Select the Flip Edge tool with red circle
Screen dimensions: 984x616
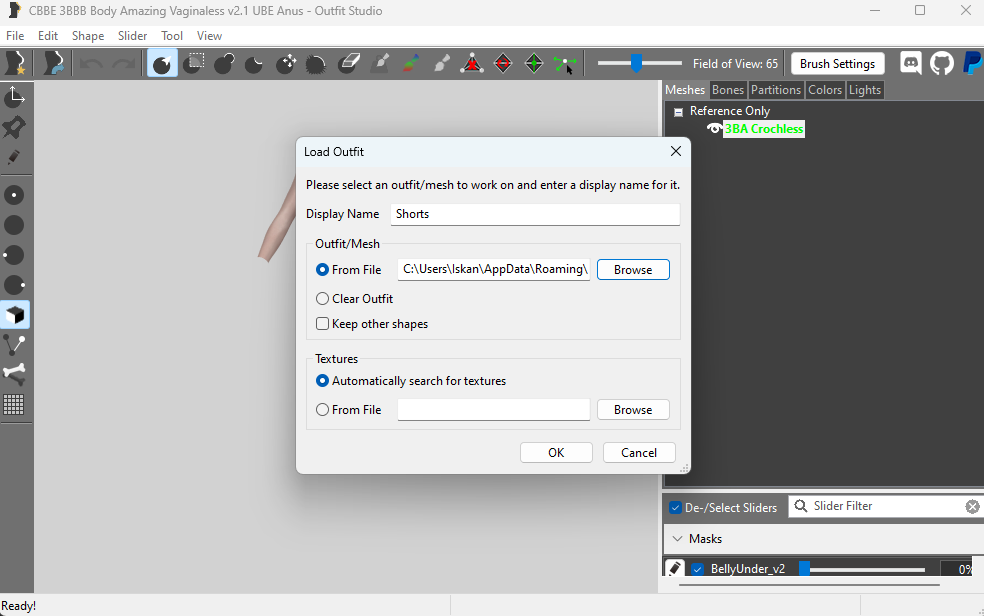[x=503, y=63]
